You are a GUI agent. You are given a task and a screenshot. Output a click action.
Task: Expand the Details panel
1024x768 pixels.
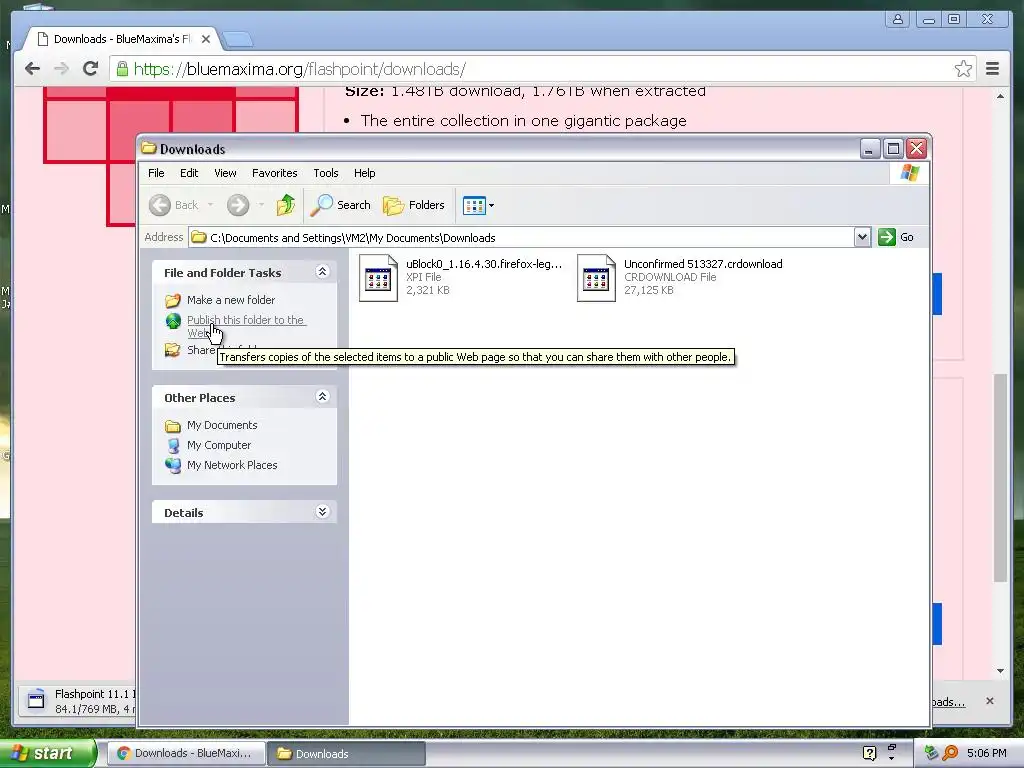[x=322, y=511]
